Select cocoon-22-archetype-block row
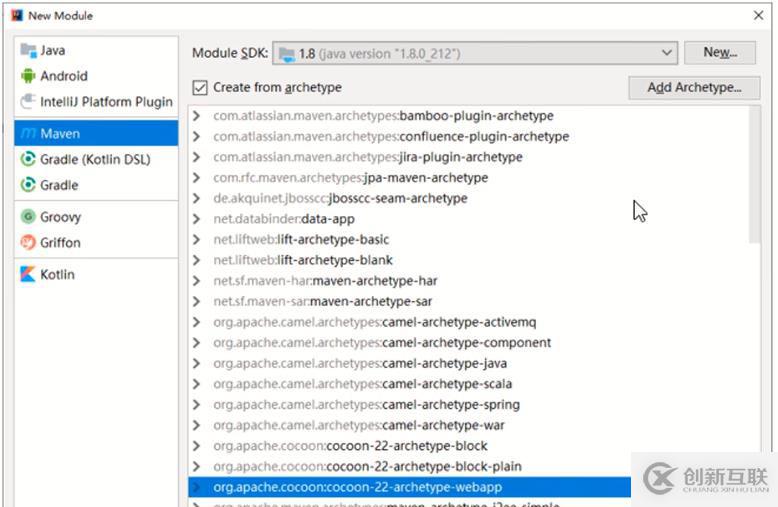 tap(469, 446)
